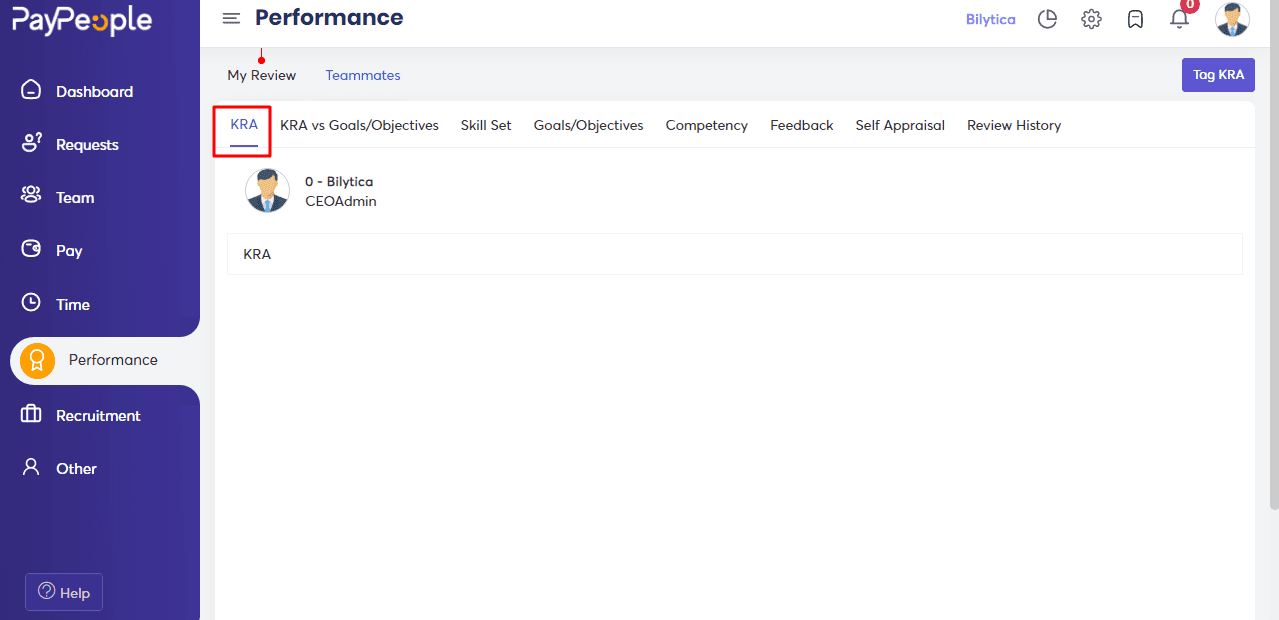The height and width of the screenshot is (620, 1279).
Task: Click the Bilytica employee avatar picture
Action: 267,190
